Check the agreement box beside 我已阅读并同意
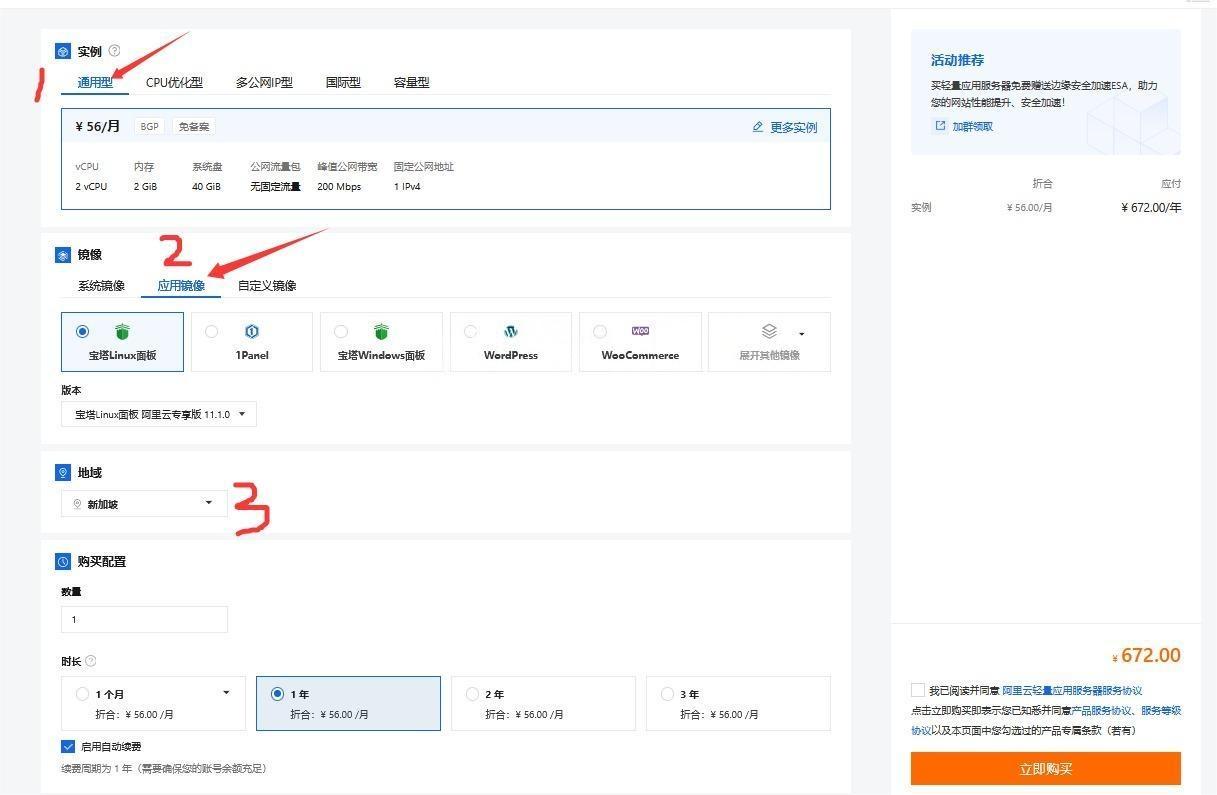The width and height of the screenshot is (1217, 795). 917,689
